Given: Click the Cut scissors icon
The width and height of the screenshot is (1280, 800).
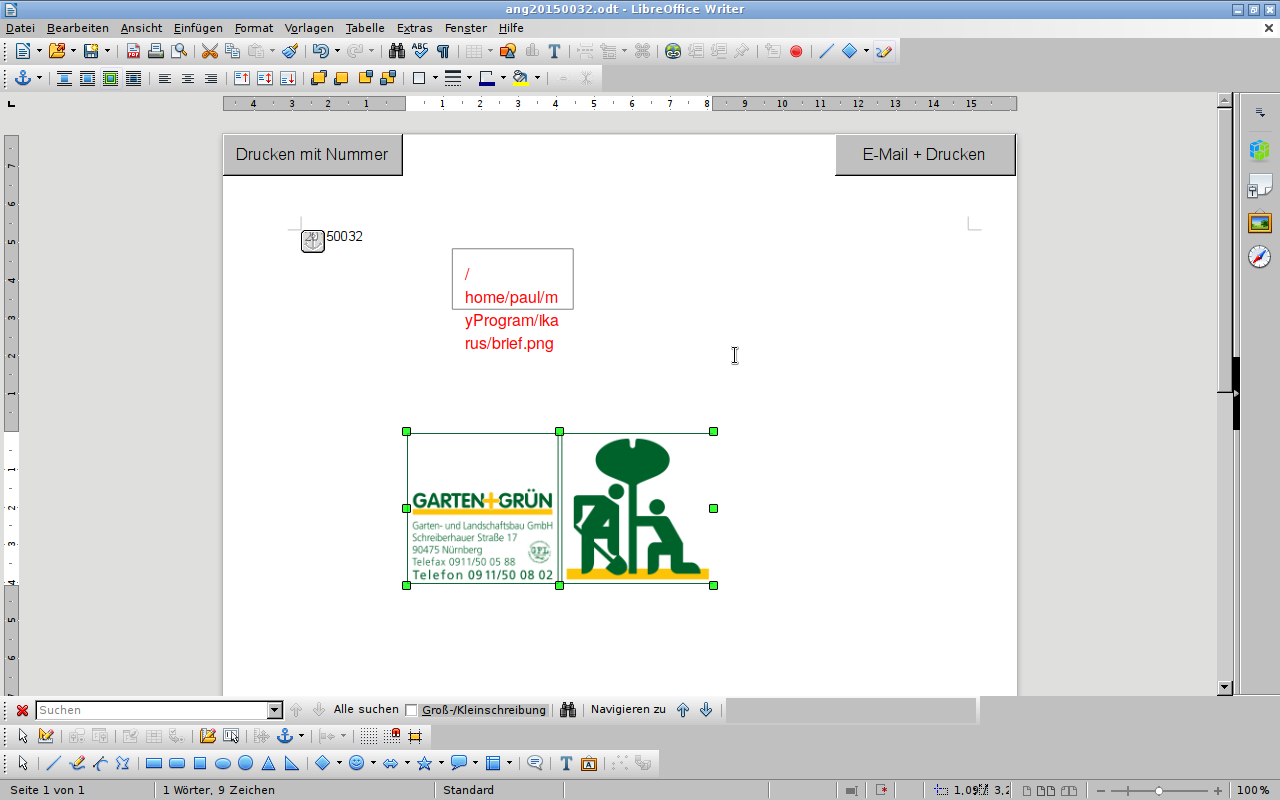Looking at the screenshot, I should click(x=210, y=51).
